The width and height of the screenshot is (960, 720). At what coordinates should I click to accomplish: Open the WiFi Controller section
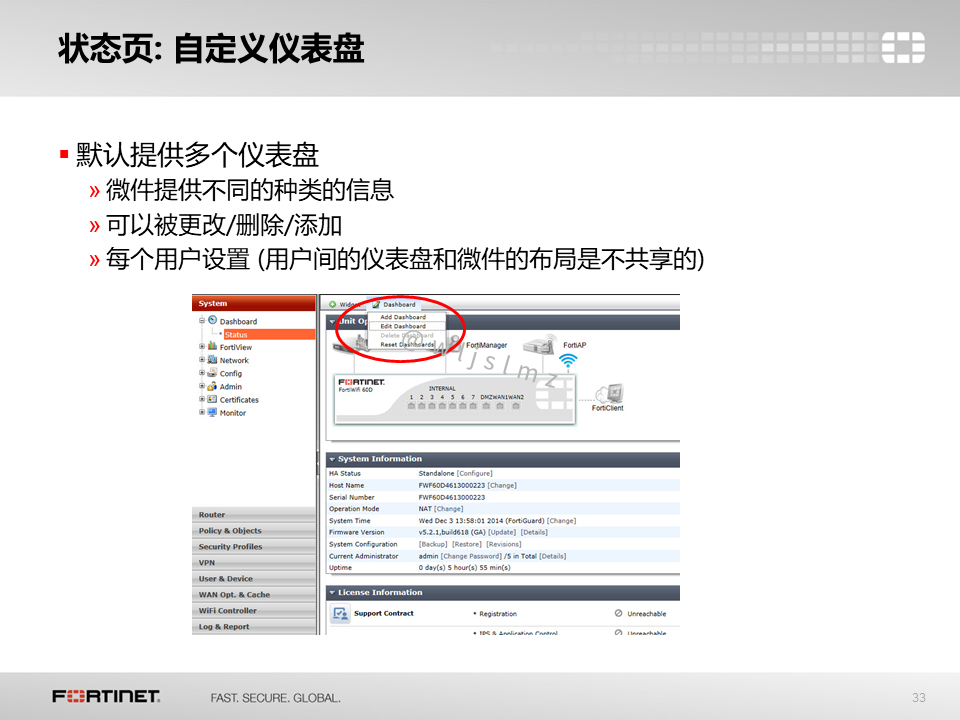tap(254, 610)
